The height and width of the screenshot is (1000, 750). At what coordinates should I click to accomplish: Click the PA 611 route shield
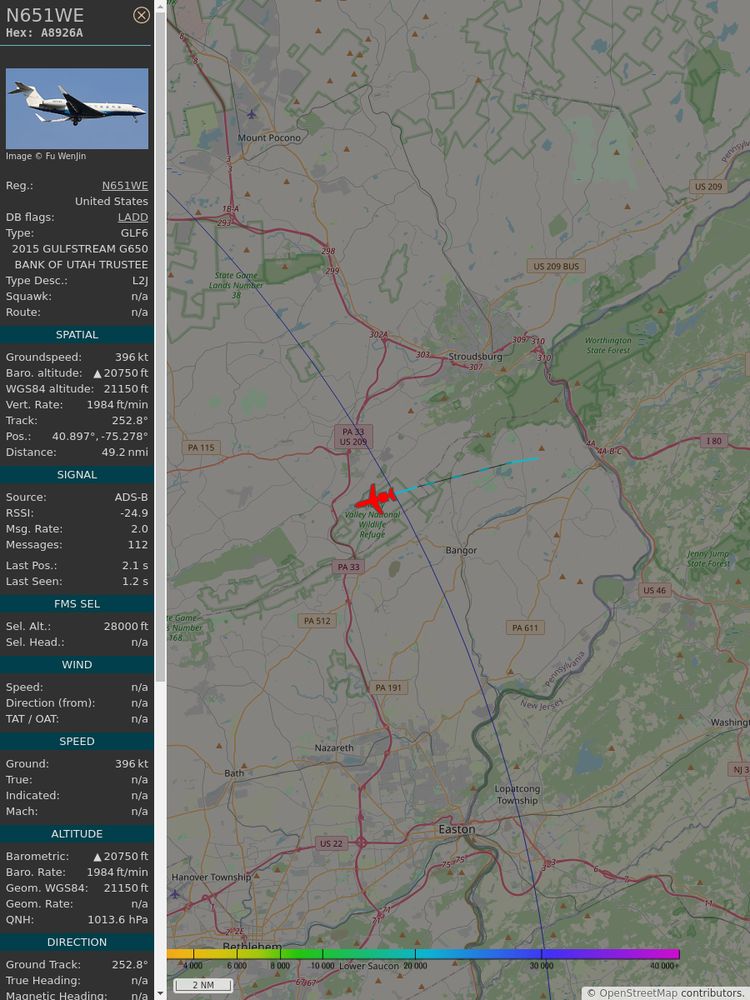point(525,628)
